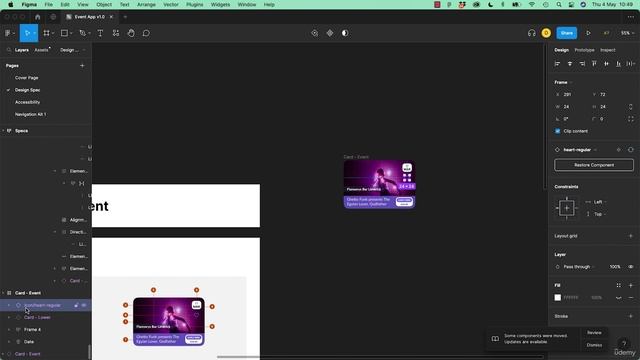640x360 pixels.
Task: Expand the Card - Lower layer
Action: (x=9, y=318)
